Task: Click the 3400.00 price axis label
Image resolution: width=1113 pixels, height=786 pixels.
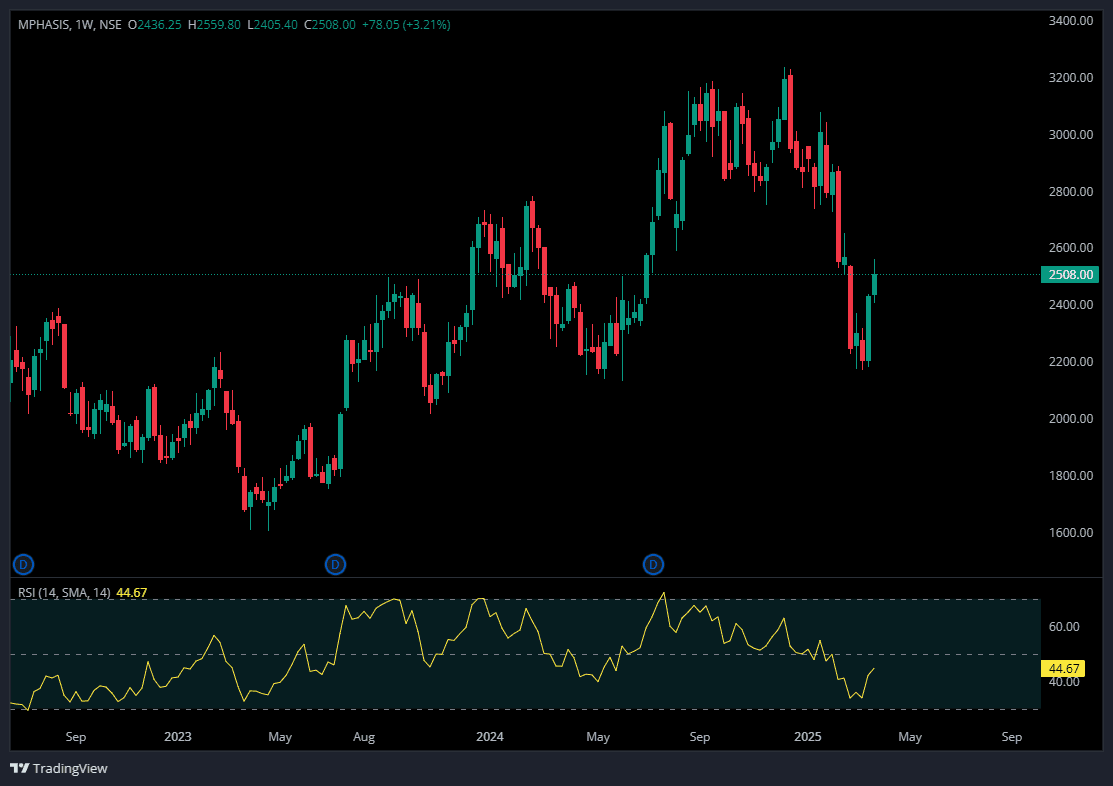Action: (1070, 21)
